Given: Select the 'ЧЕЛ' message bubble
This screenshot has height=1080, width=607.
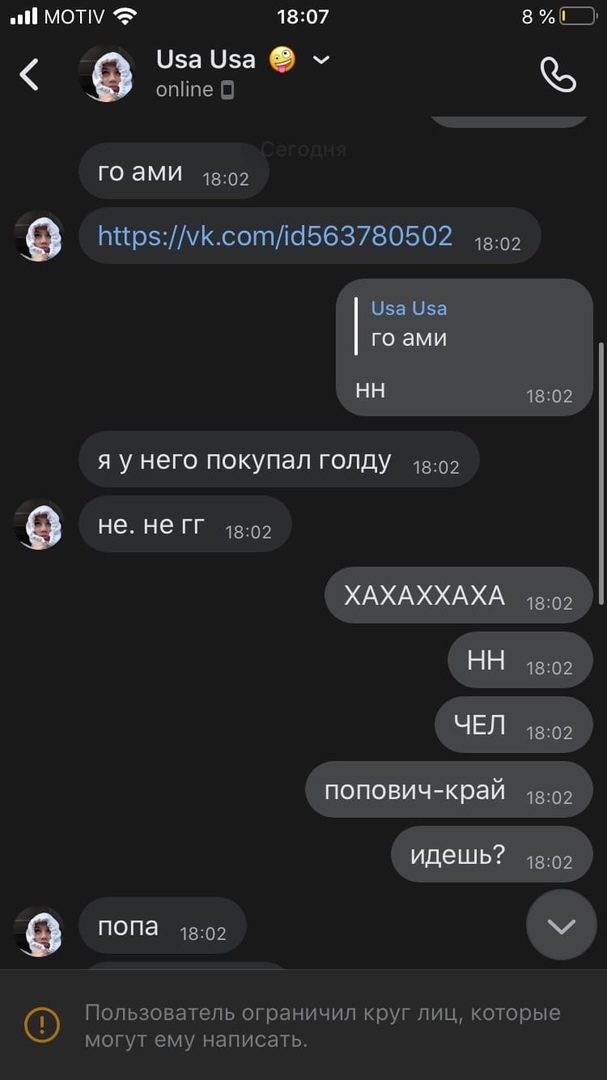Looking at the screenshot, I should pyautogui.click(x=514, y=725).
